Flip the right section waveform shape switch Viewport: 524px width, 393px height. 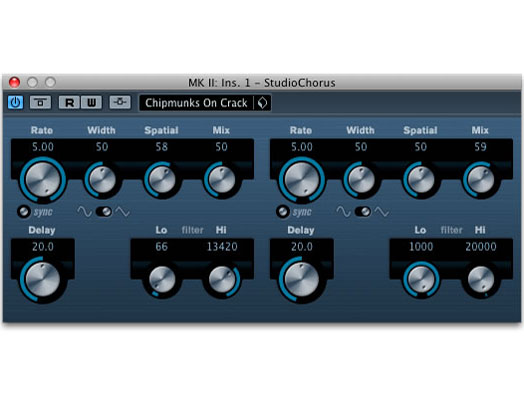[x=363, y=212]
